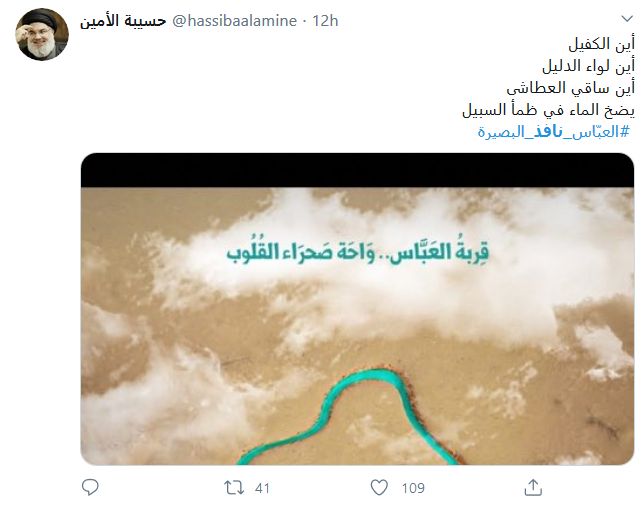Click the tweet line أين الكفيل

coord(602,44)
